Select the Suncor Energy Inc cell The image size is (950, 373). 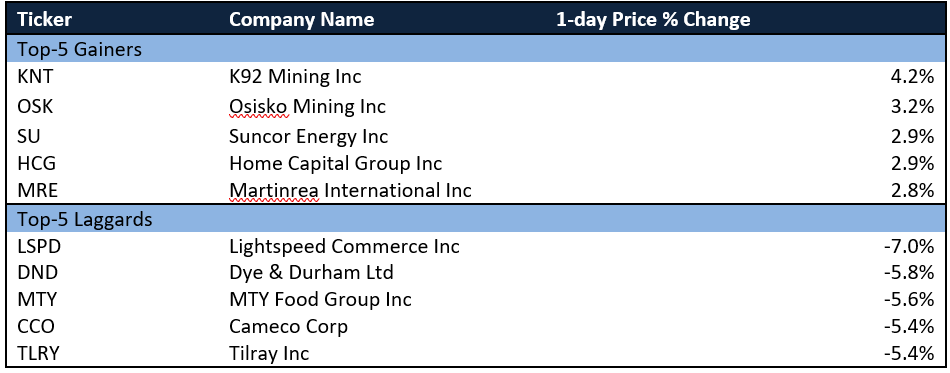(308, 136)
